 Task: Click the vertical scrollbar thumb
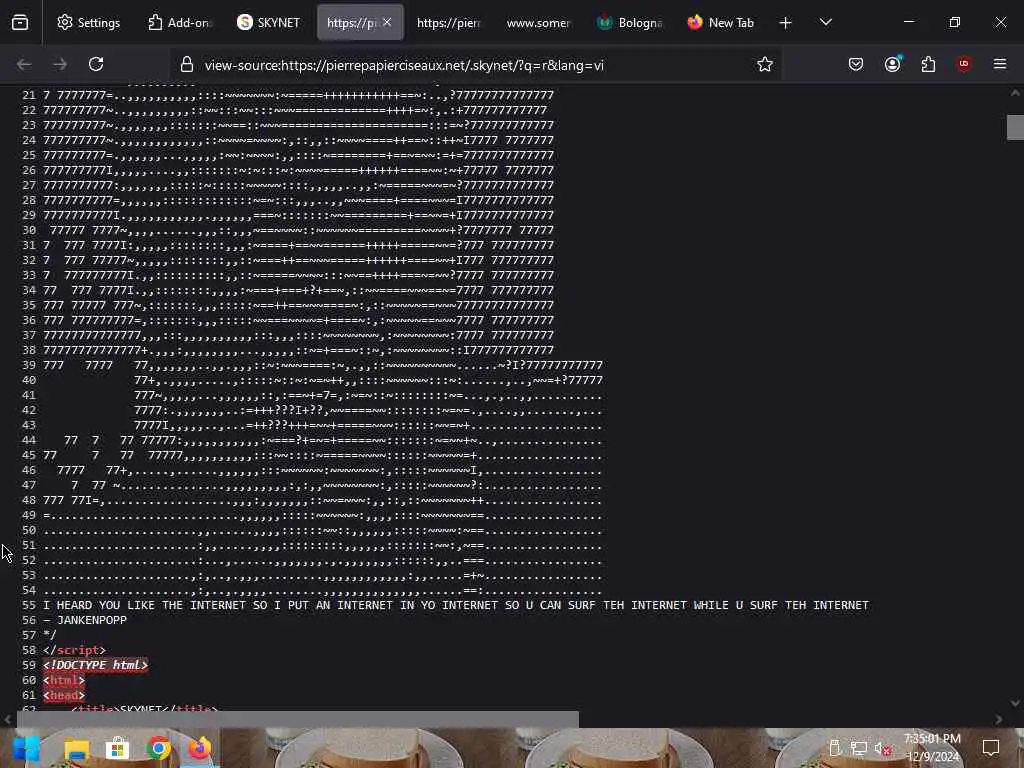click(1015, 127)
